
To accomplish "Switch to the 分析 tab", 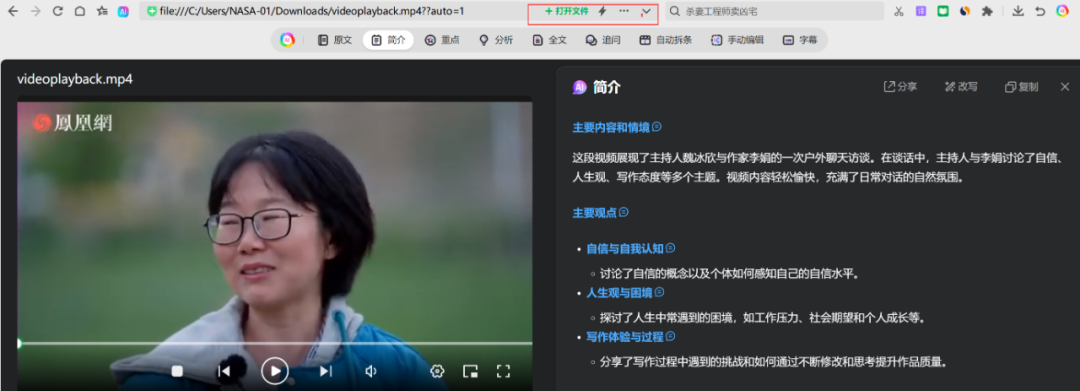I will [x=496, y=40].
